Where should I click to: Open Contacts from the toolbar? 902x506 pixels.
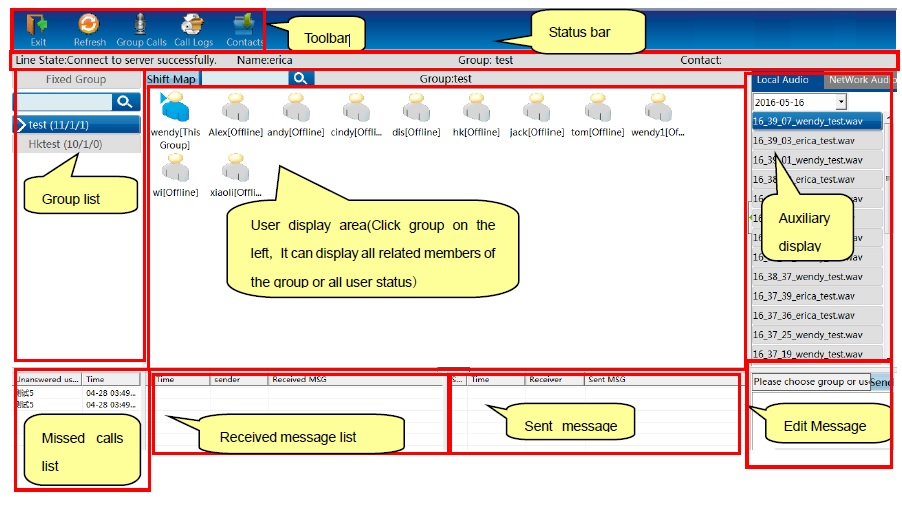[243, 25]
